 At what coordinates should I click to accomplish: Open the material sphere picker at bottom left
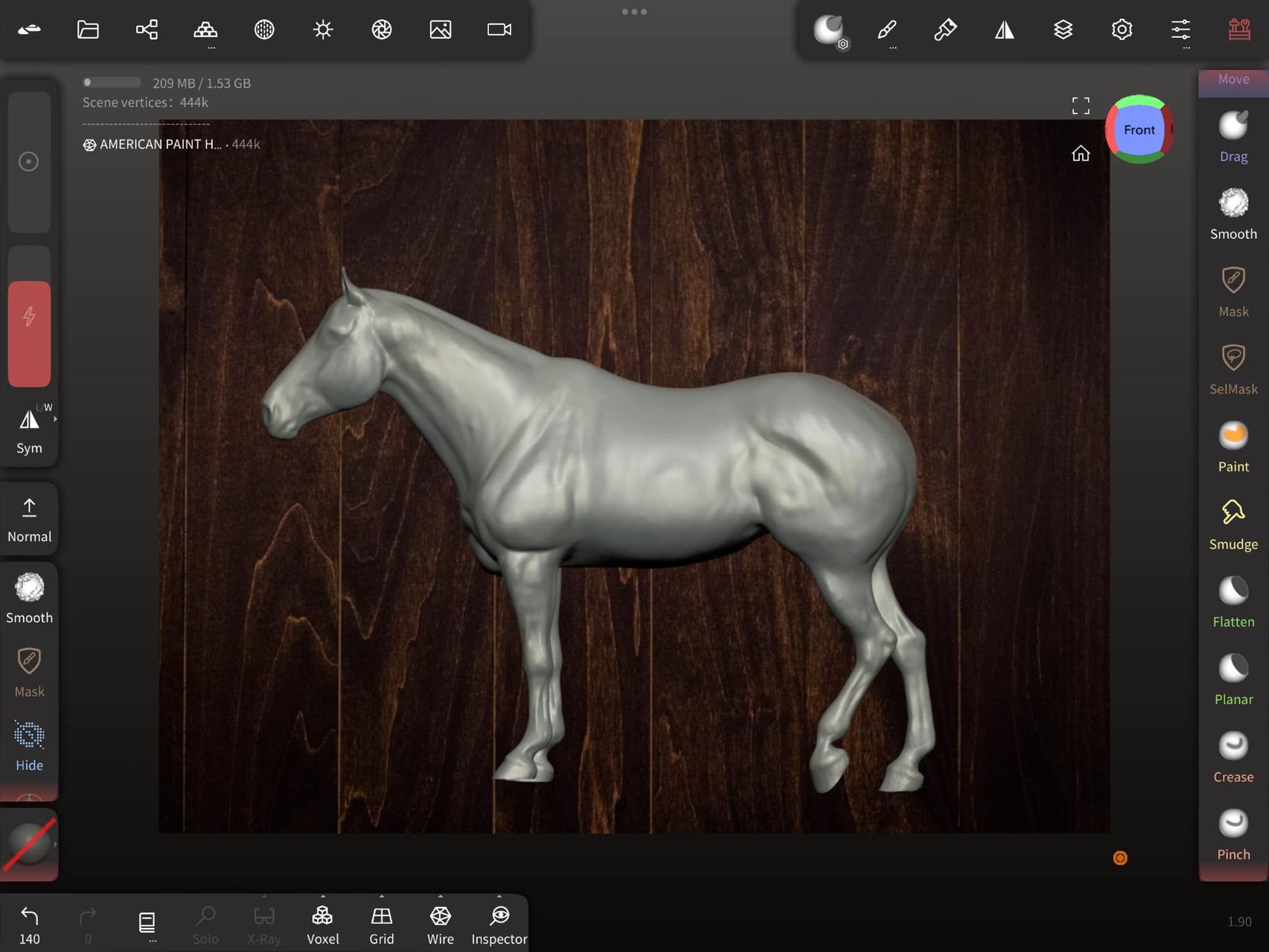pyautogui.click(x=29, y=844)
